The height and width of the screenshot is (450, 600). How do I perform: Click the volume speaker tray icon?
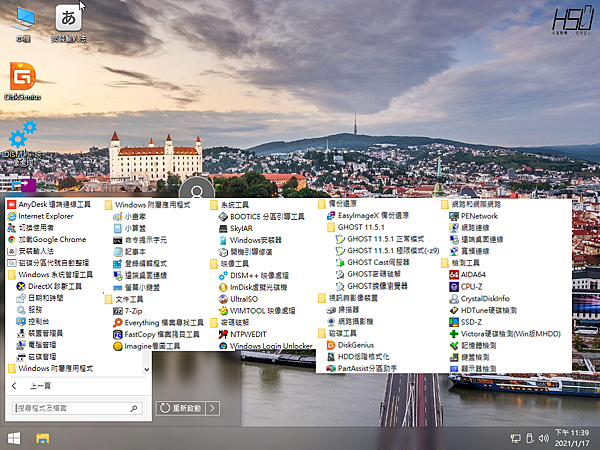pos(543,439)
